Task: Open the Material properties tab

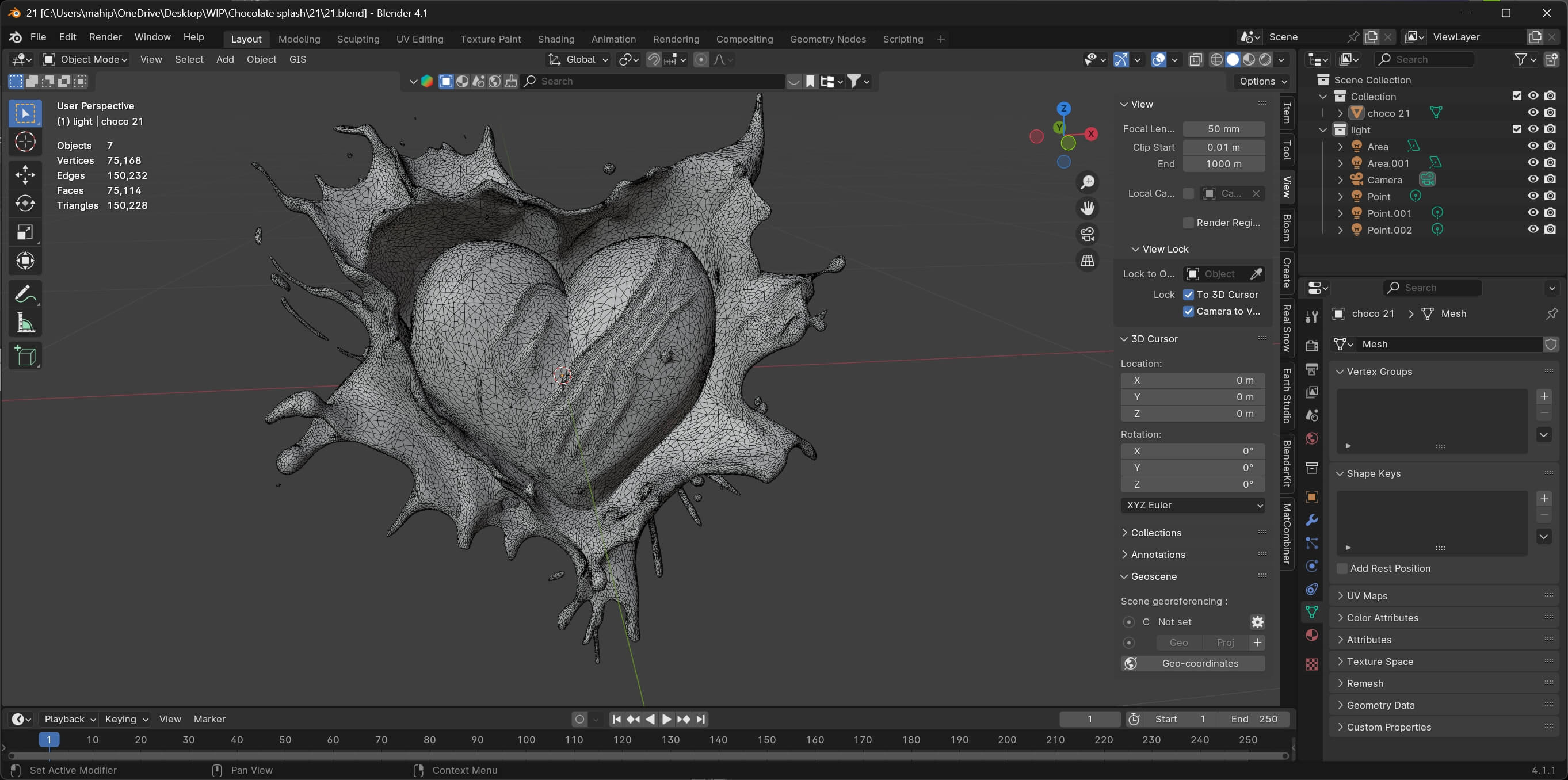Action: click(x=1312, y=635)
